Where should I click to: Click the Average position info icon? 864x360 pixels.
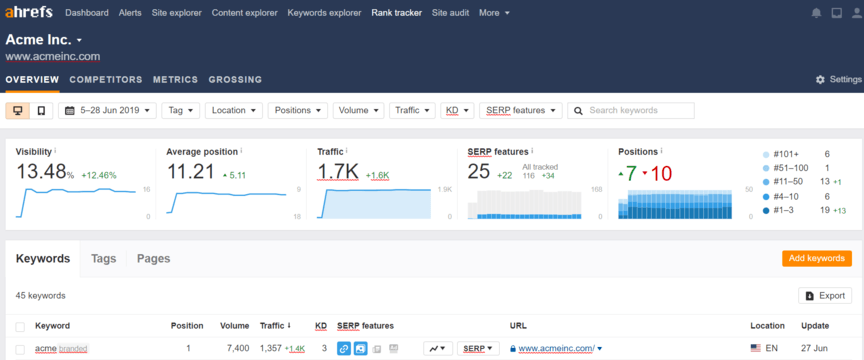point(241,150)
